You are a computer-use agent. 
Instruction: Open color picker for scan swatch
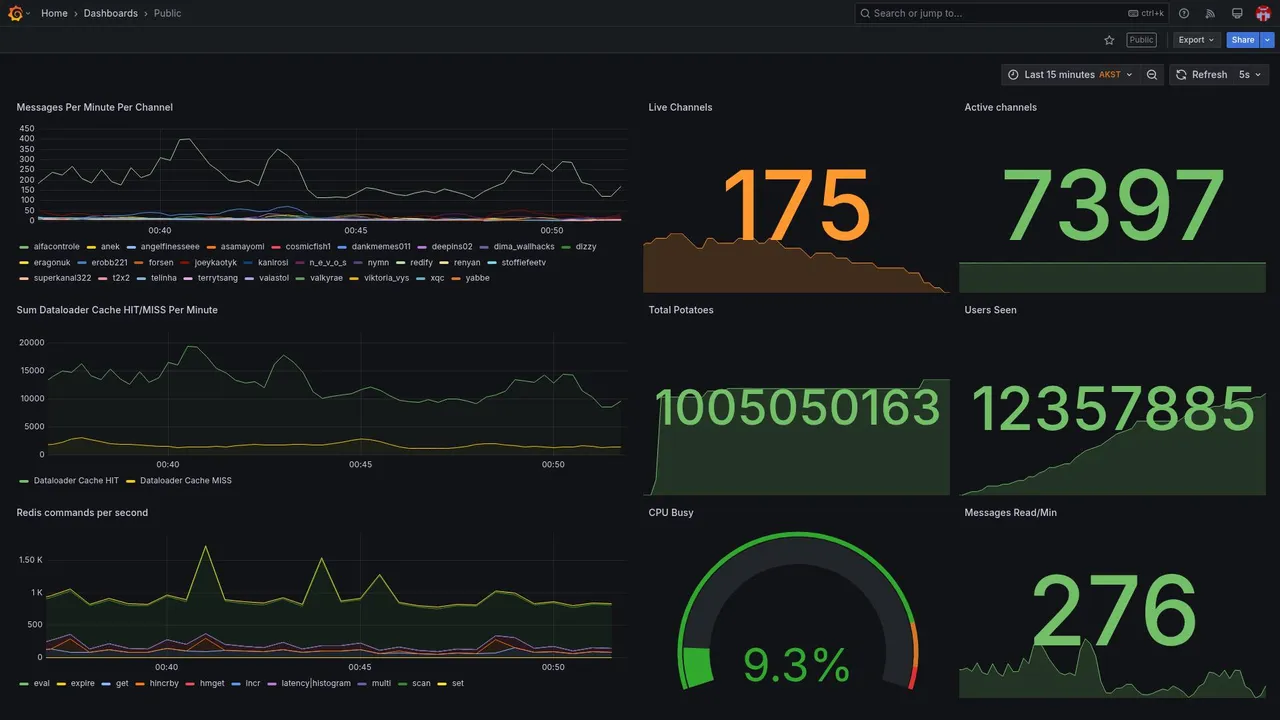[403, 683]
